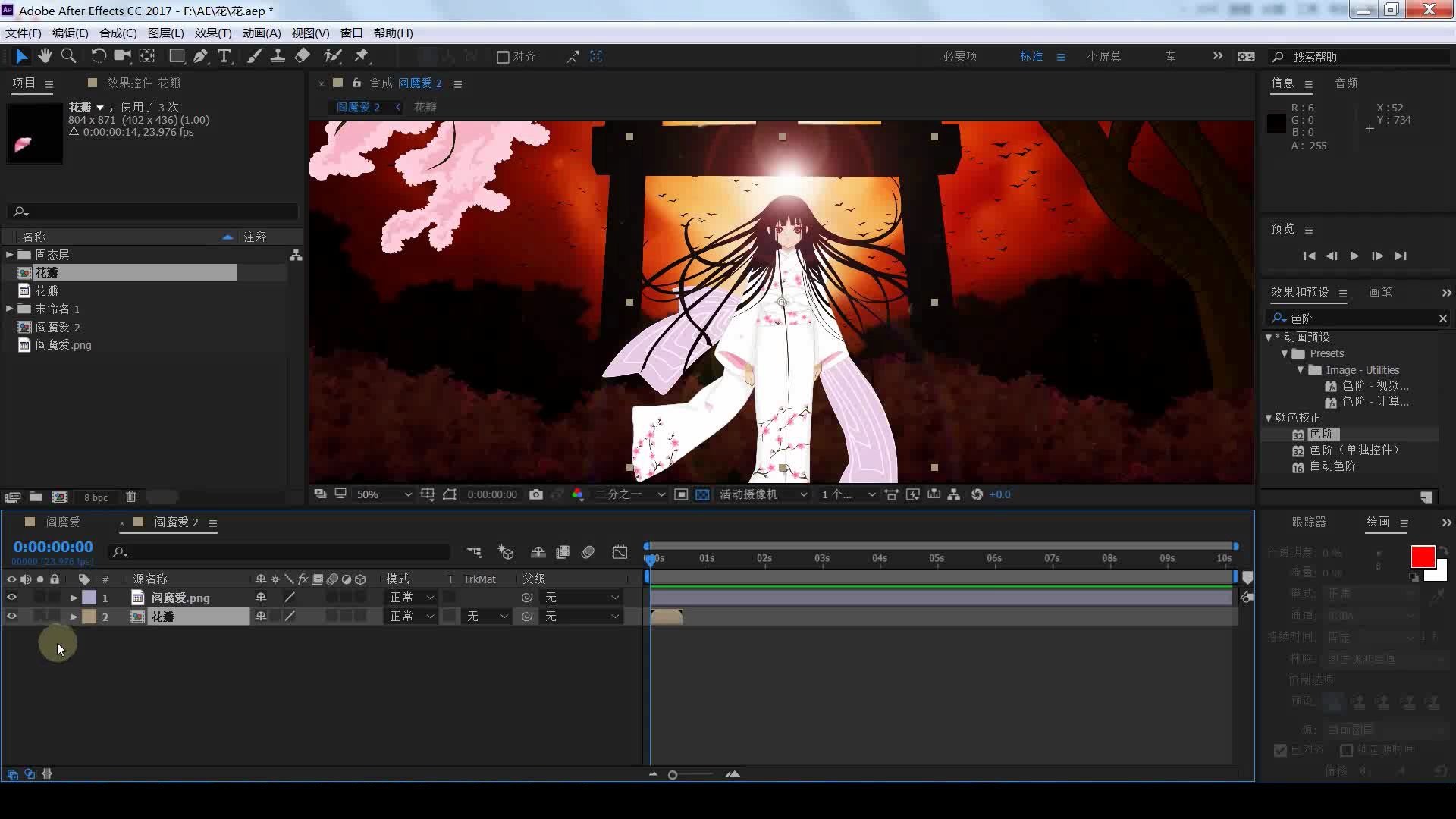
Task: Switch to 必要项 workspace
Action: (959, 56)
